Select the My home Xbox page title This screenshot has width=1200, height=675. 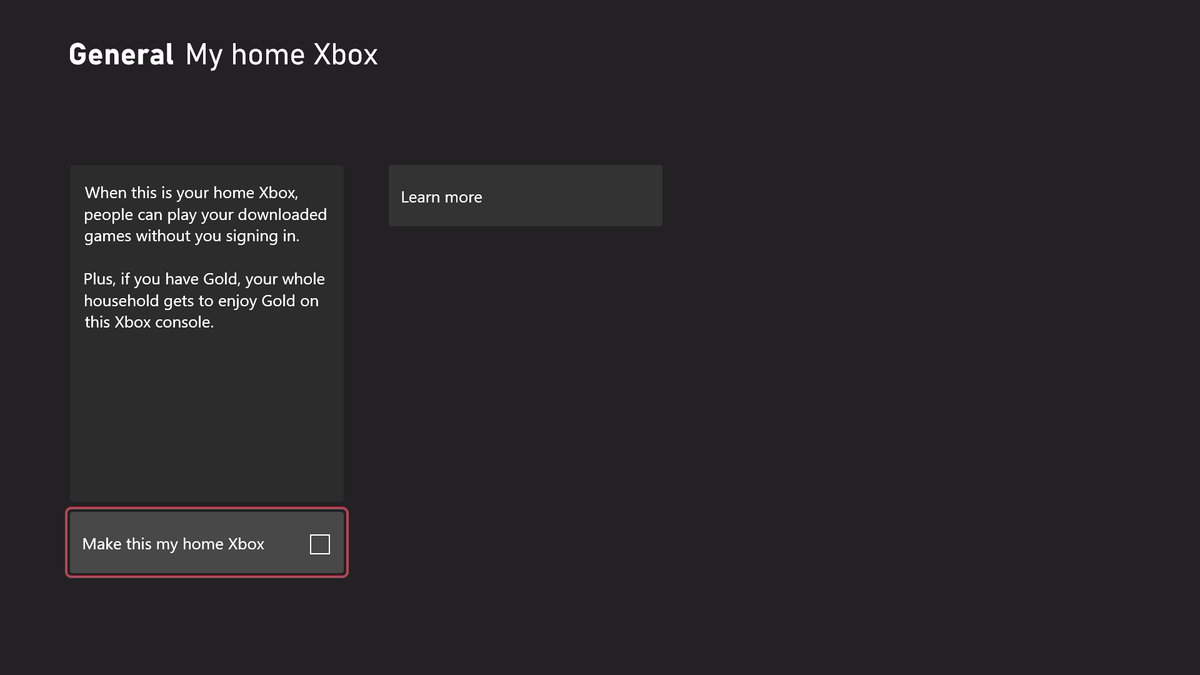pos(281,55)
